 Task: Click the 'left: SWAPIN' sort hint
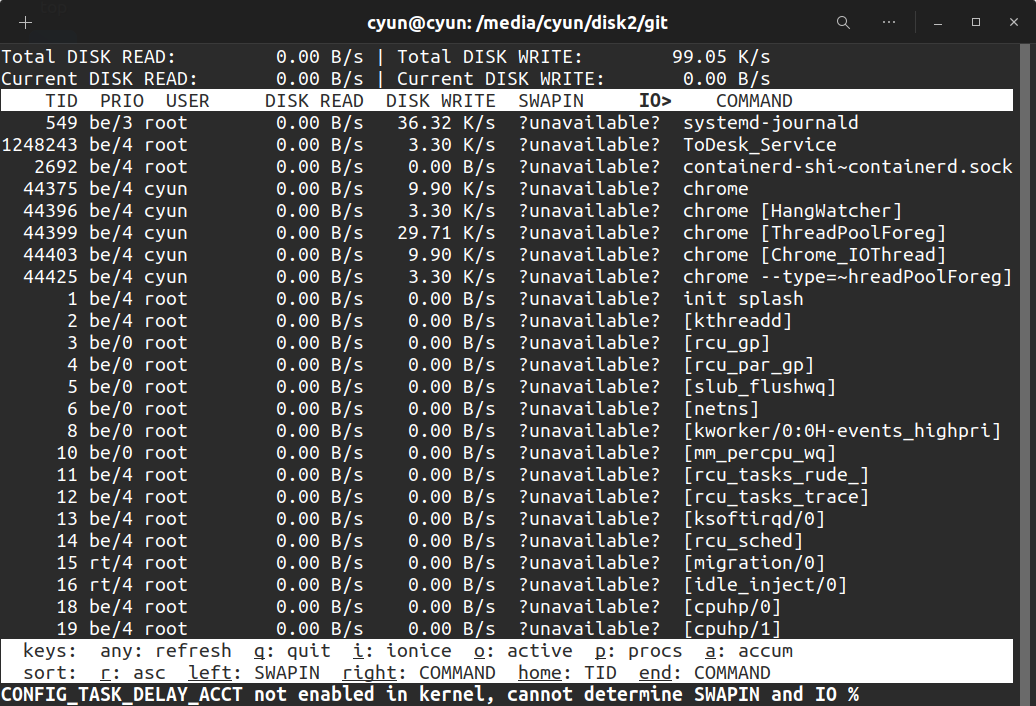tap(254, 673)
